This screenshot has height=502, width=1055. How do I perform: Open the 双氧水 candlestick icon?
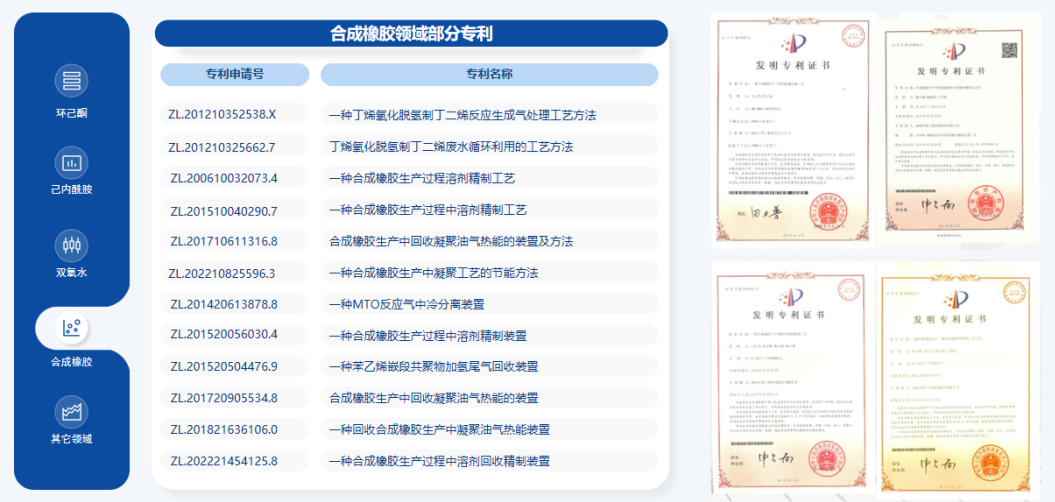71,246
